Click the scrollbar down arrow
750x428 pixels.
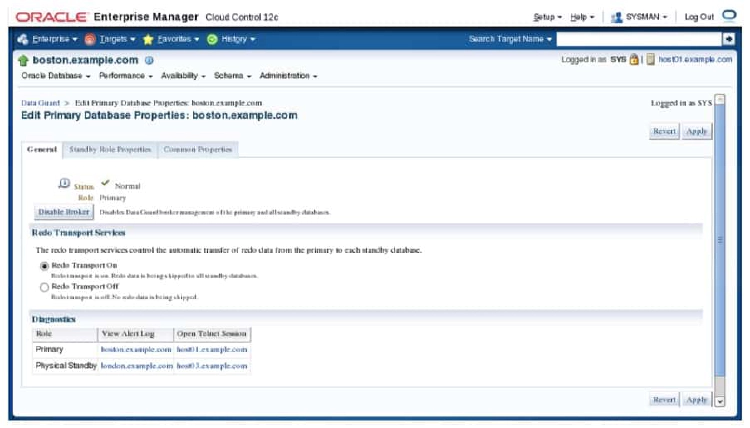(720, 401)
